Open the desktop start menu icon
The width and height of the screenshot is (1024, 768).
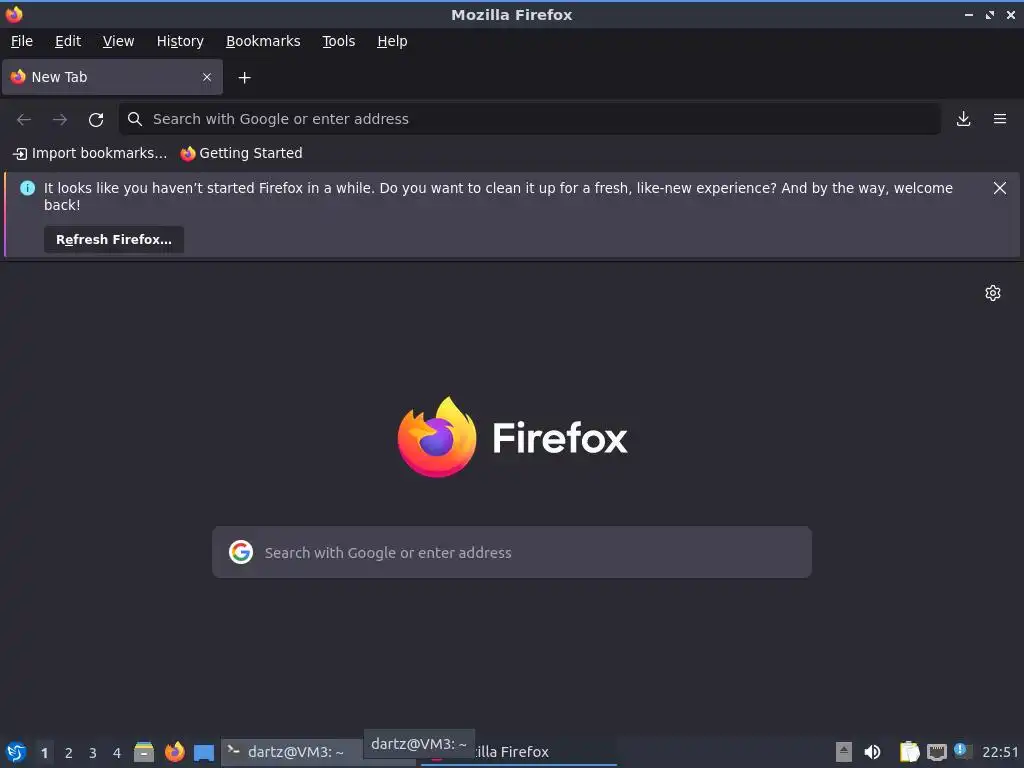(x=16, y=752)
